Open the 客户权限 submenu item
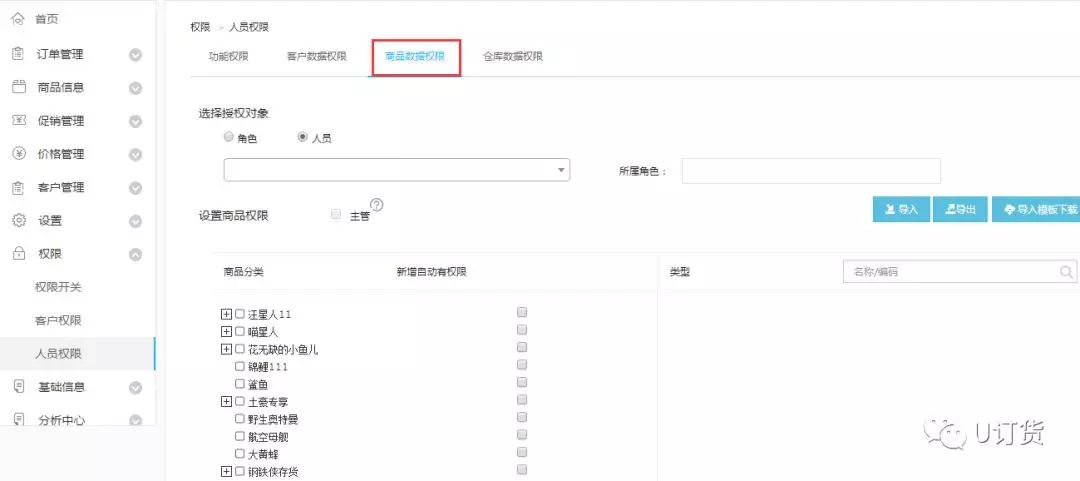This screenshot has width=1080, height=481. click(58, 320)
